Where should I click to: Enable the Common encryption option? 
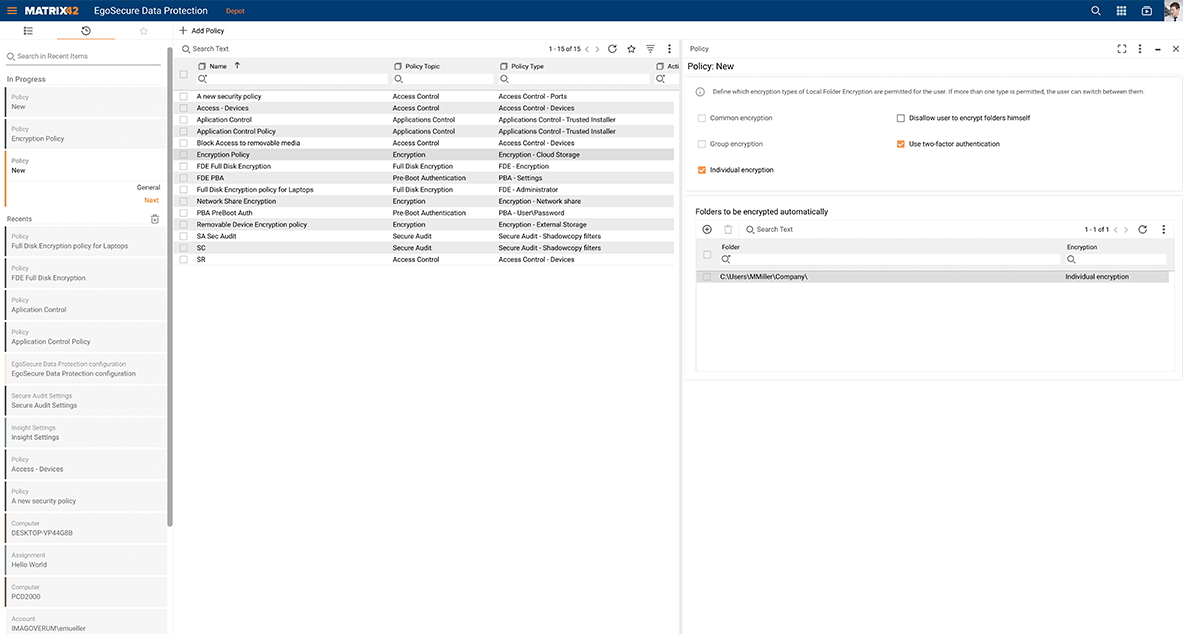pyautogui.click(x=701, y=117)
